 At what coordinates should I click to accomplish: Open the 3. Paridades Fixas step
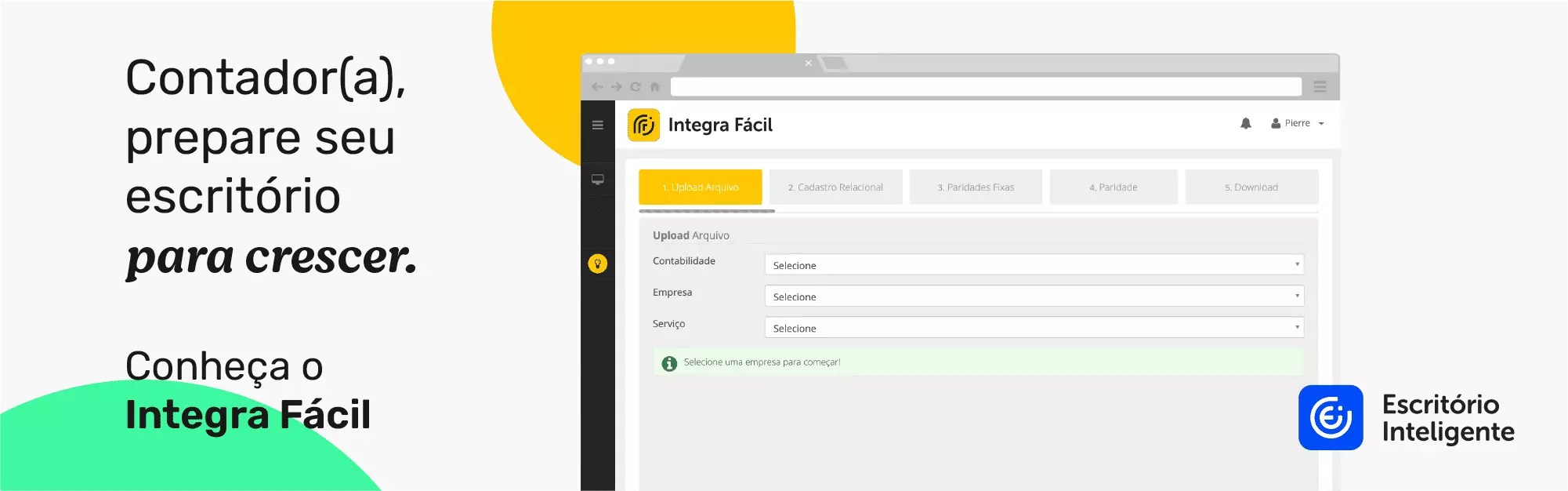976,187
